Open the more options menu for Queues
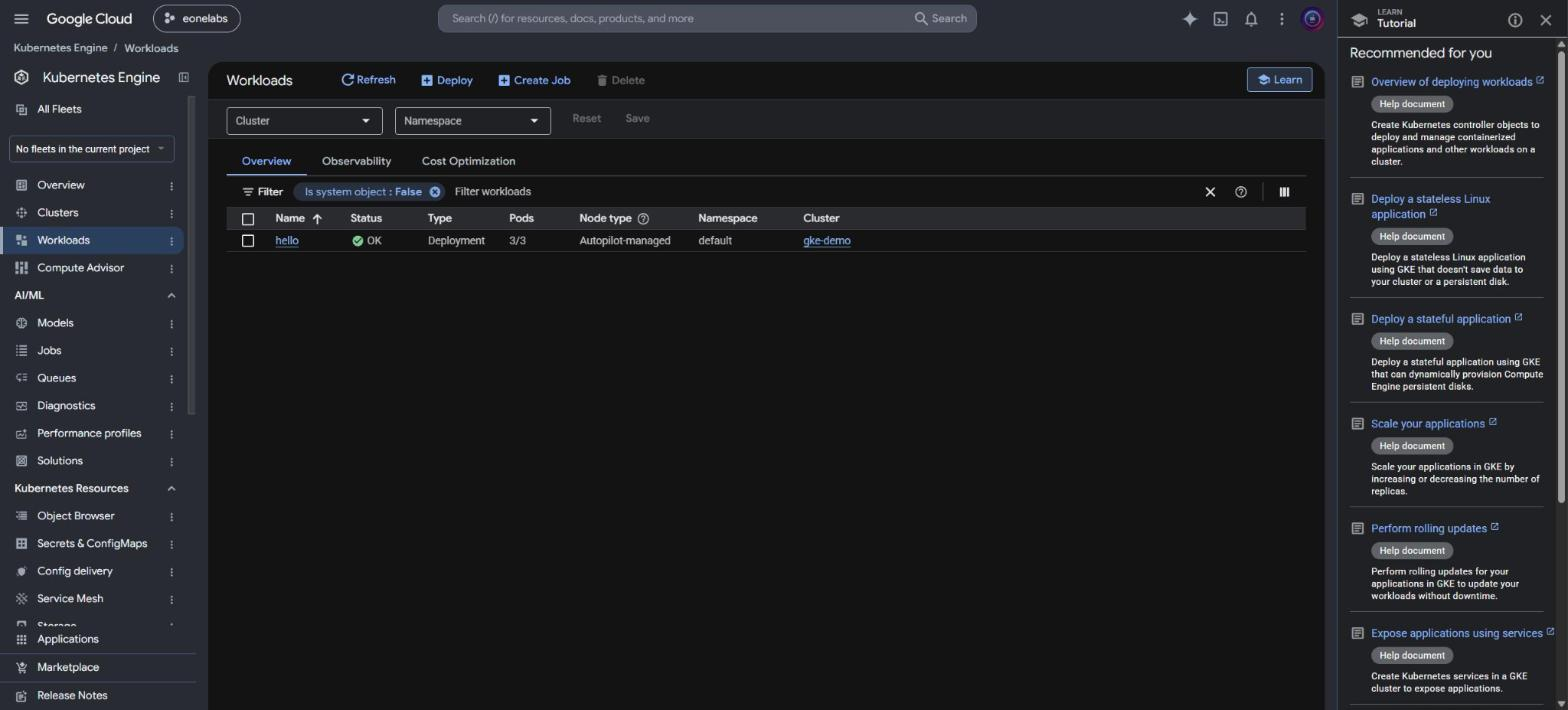The image size is (1568, 710). tap(171, 379)
